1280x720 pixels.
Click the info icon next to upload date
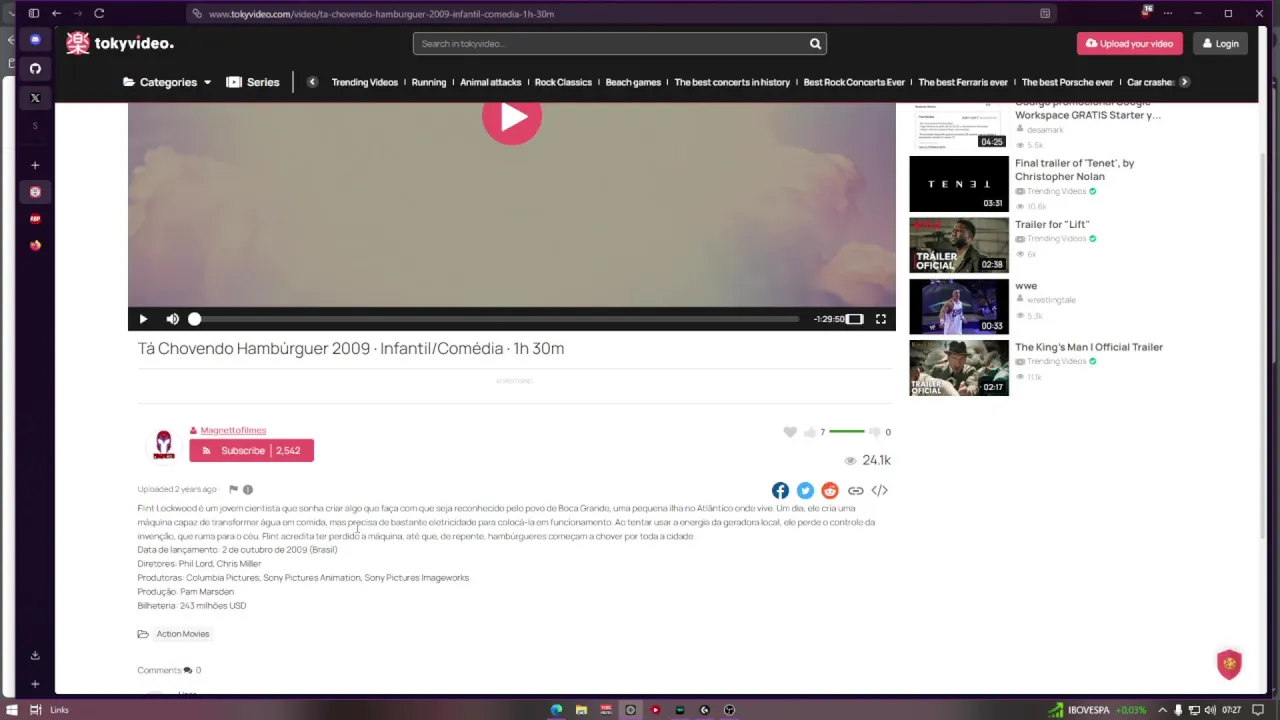point(248,489)
